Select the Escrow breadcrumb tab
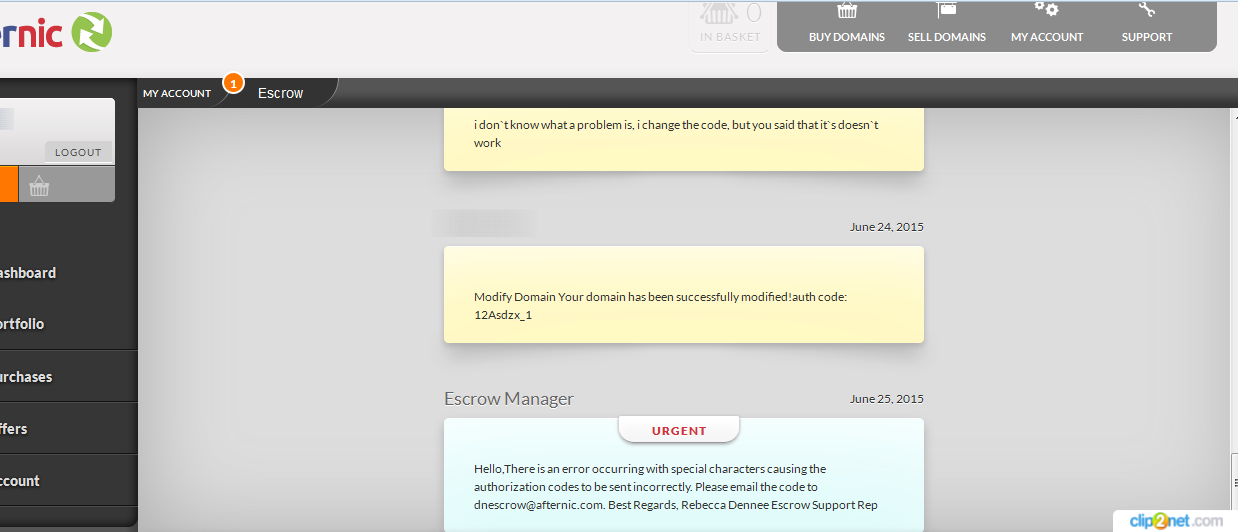 [280, 93]
